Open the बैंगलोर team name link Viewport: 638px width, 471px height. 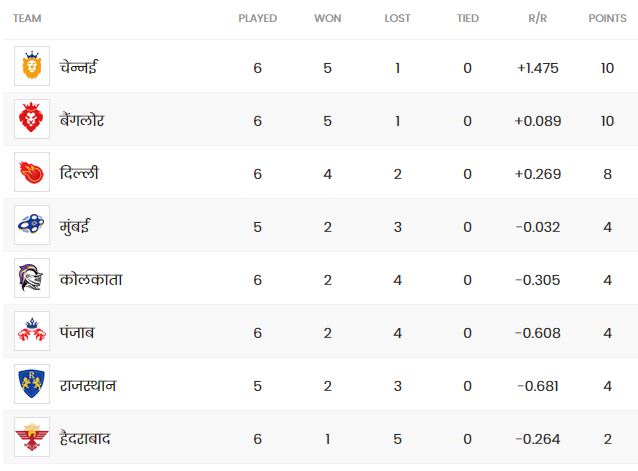(x=82, y=120)
